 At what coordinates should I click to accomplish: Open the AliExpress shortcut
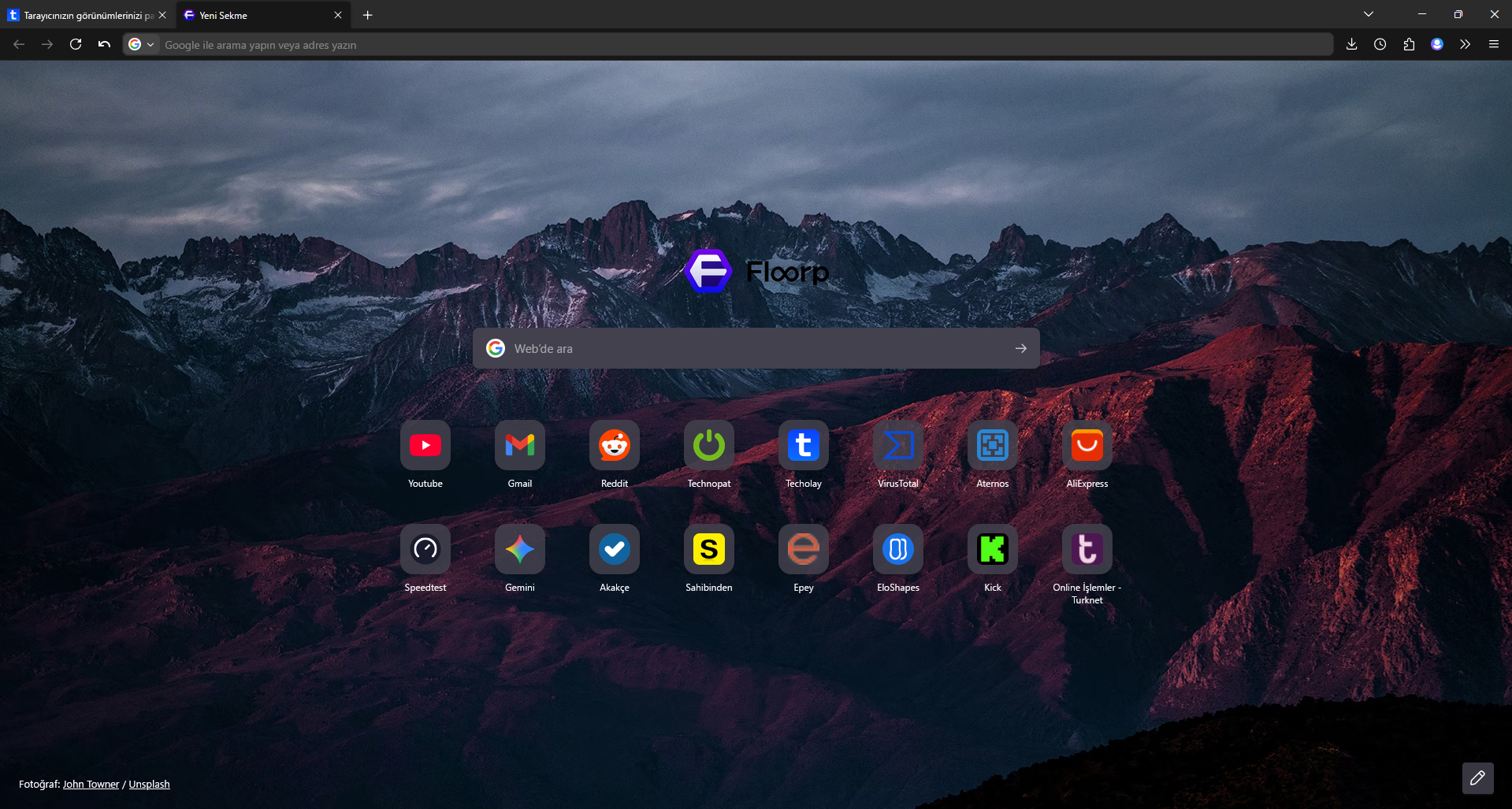(x=1087, y=445)
